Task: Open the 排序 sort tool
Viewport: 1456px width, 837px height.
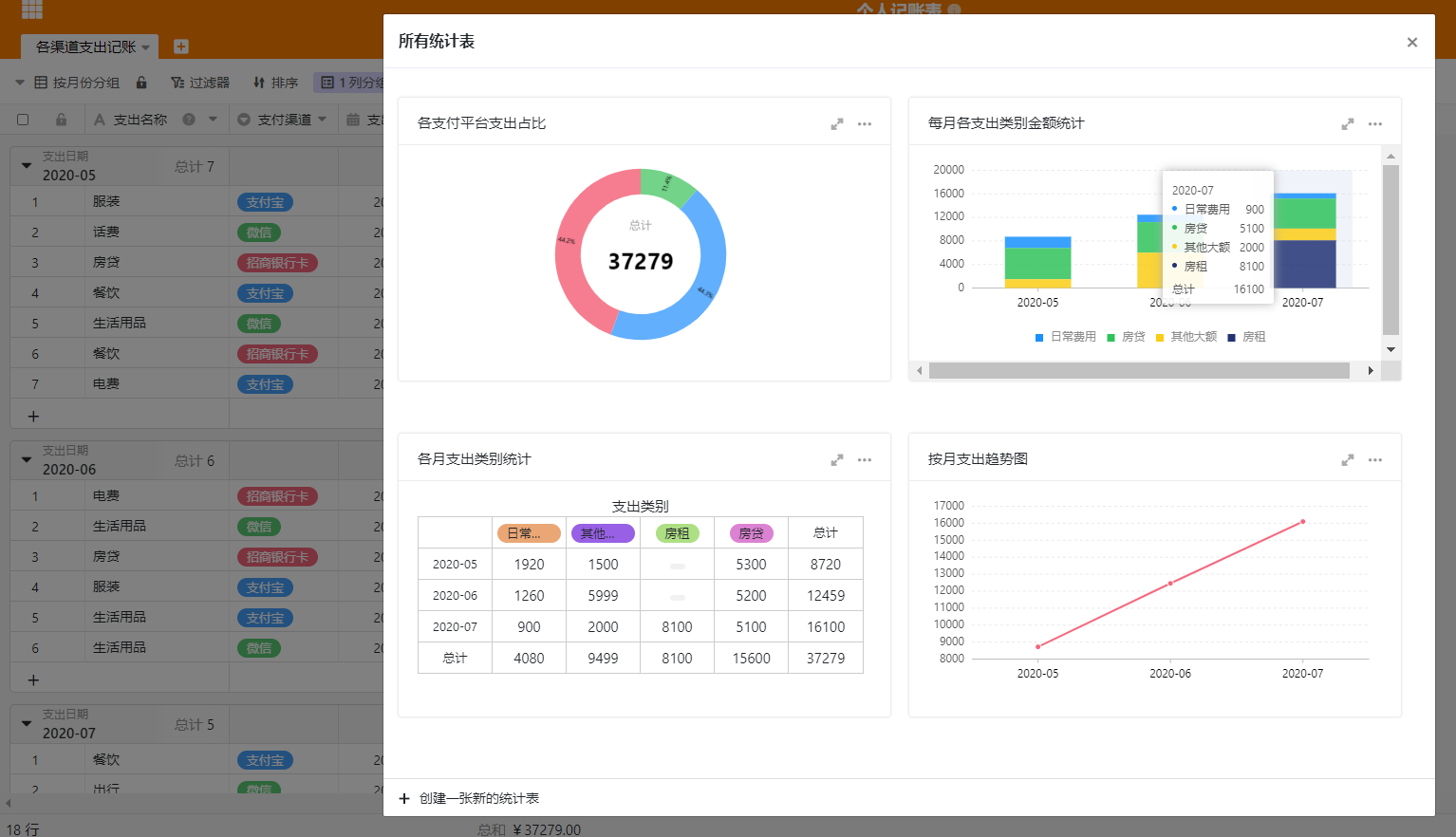Action: click(275, 83)
